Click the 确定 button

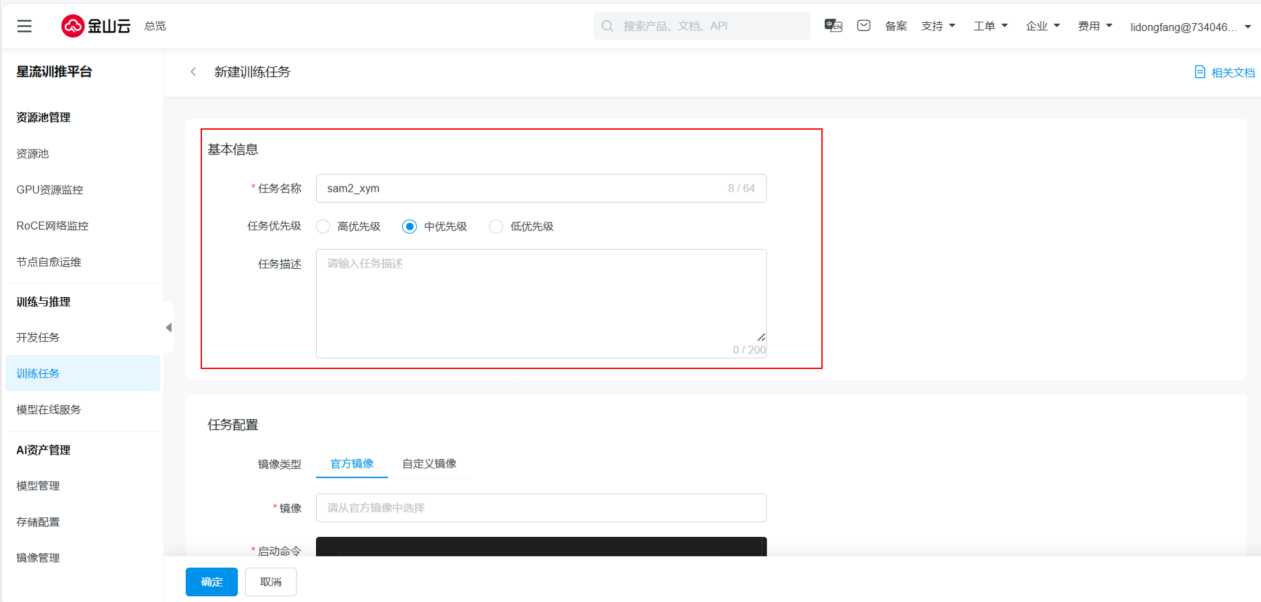point(211,582)
